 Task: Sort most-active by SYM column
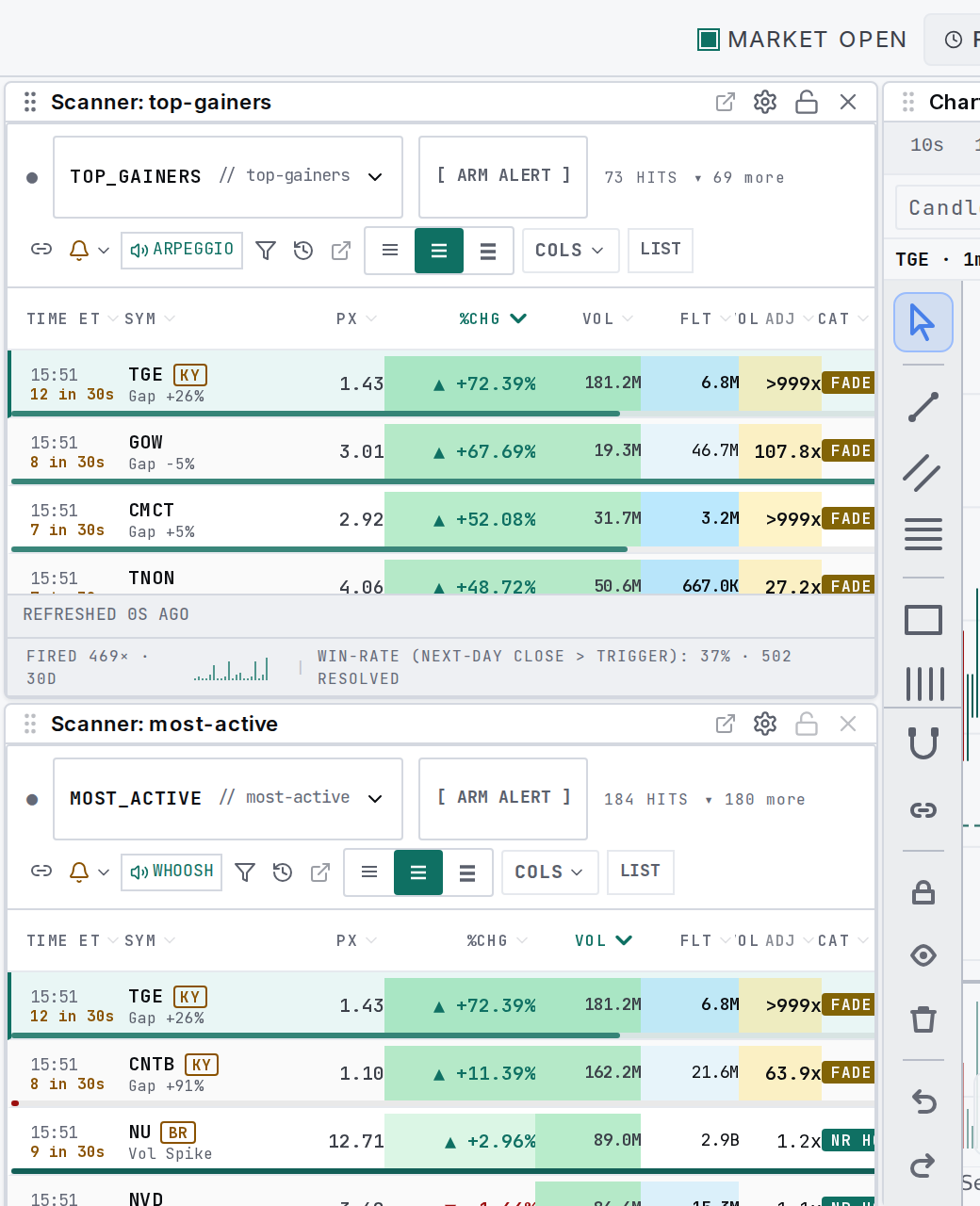150,940
